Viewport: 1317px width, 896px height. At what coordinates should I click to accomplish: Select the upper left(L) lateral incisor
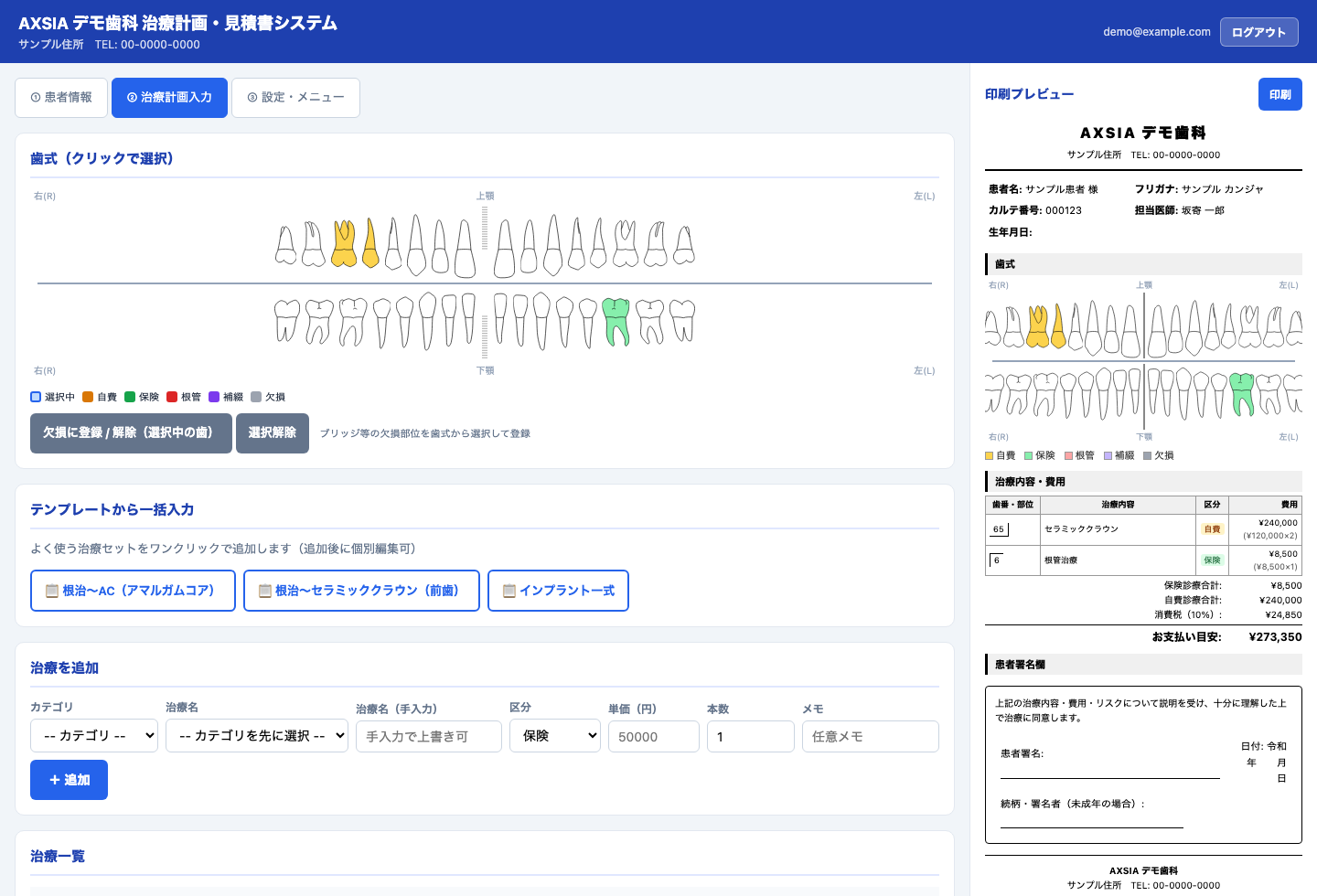tap(529, 247)
